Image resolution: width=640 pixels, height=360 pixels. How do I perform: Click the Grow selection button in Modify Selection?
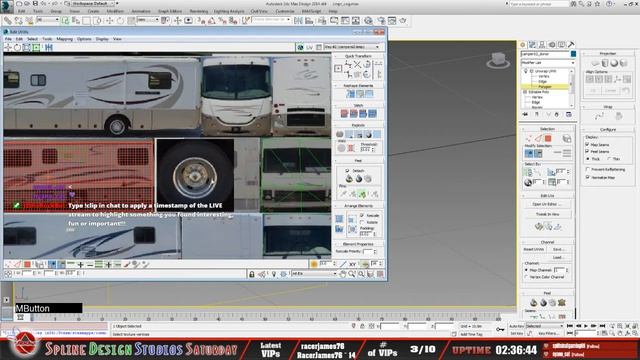[x=529, y=153]
